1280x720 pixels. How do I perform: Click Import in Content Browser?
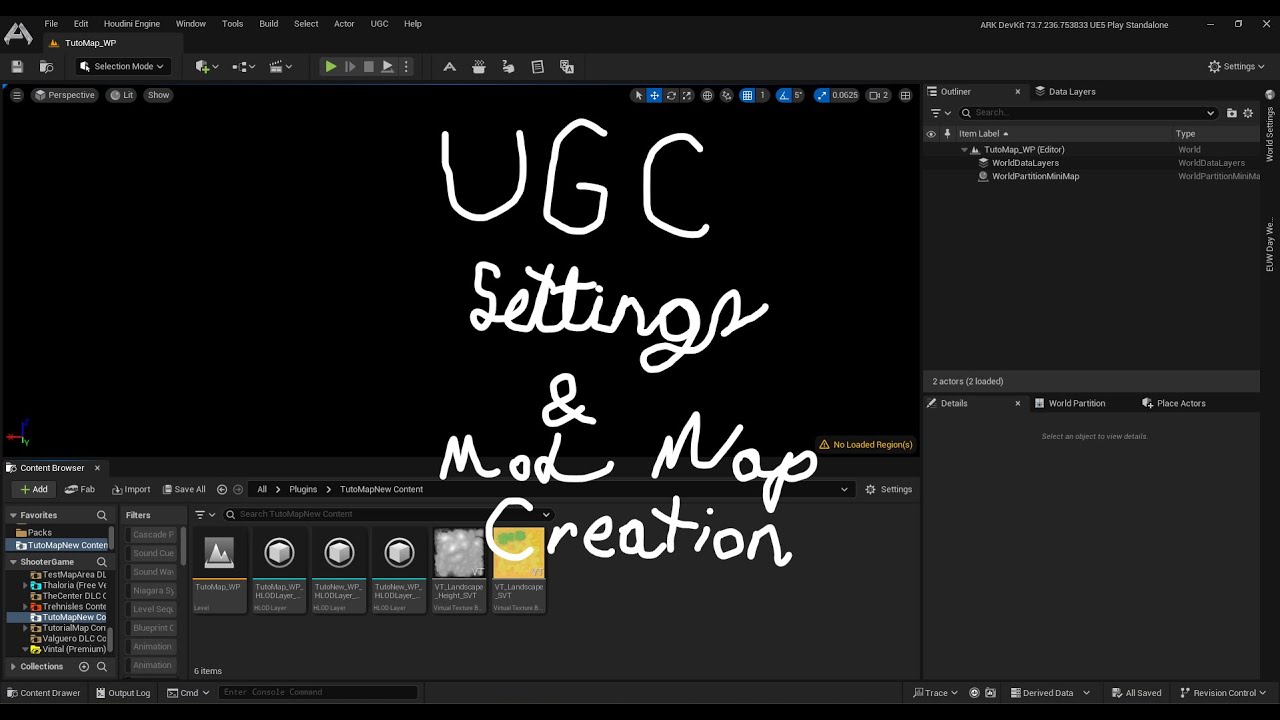point(131,489)
